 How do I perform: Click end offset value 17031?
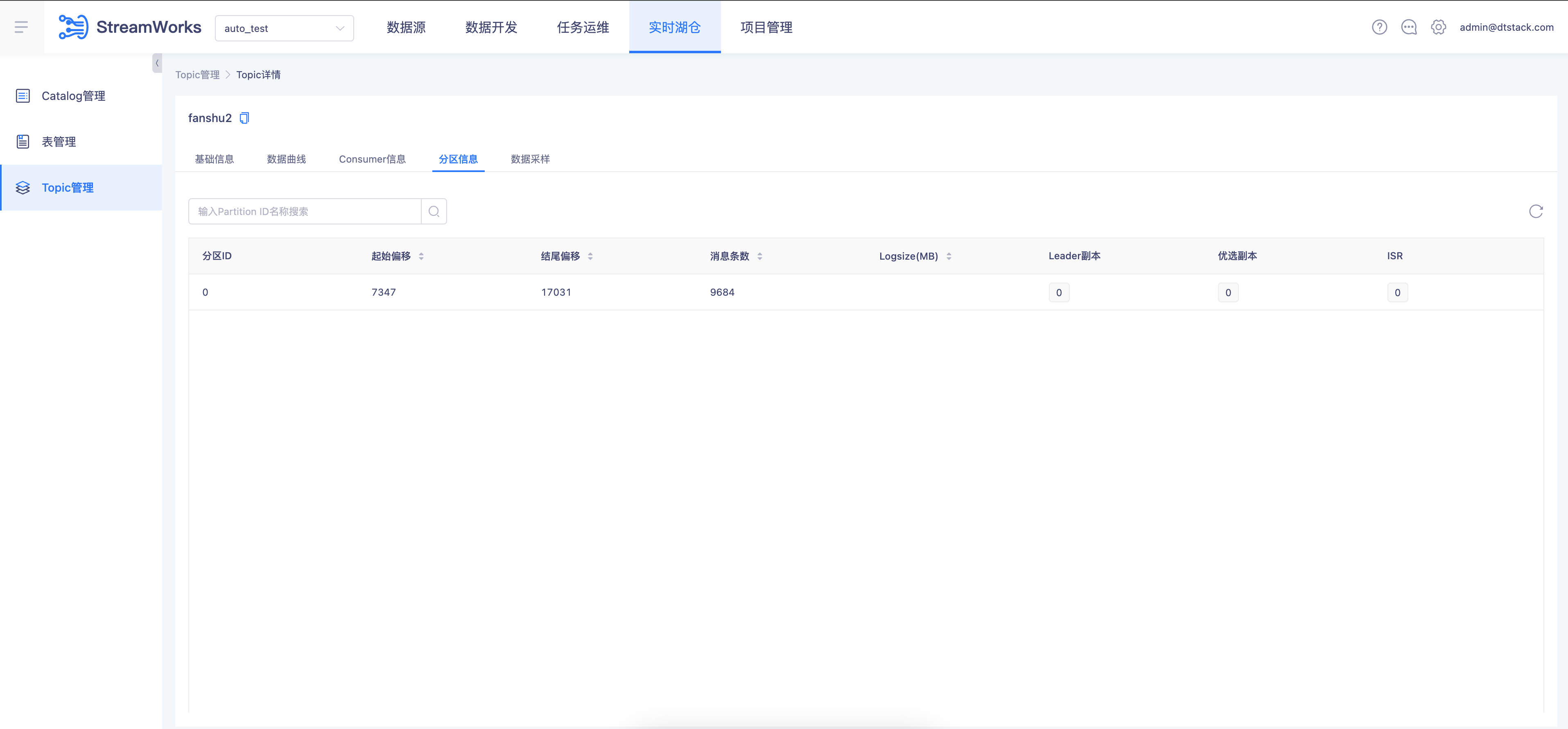(556, 292)
